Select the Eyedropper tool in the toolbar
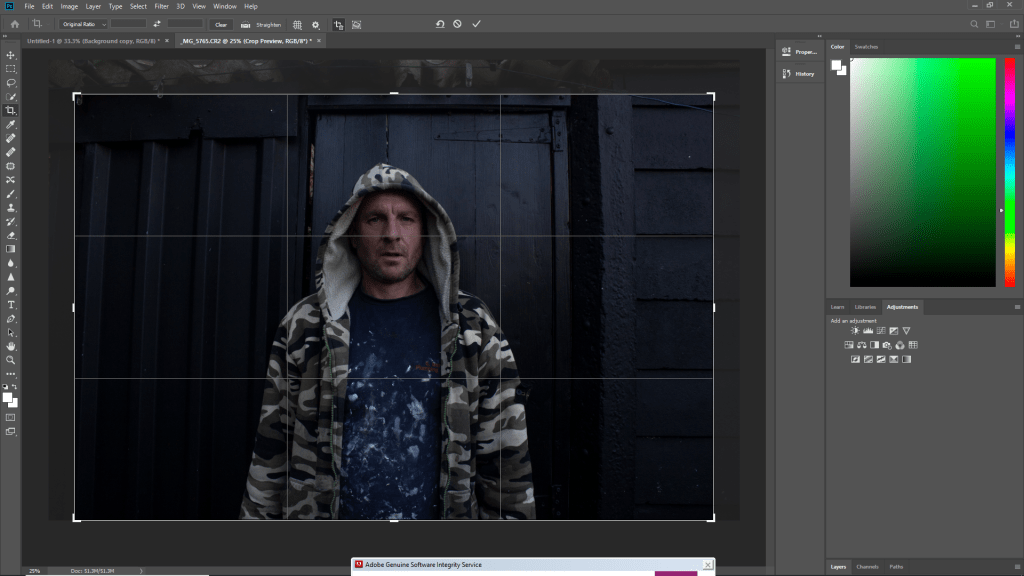1024x576 pixels. pos(11,124)
